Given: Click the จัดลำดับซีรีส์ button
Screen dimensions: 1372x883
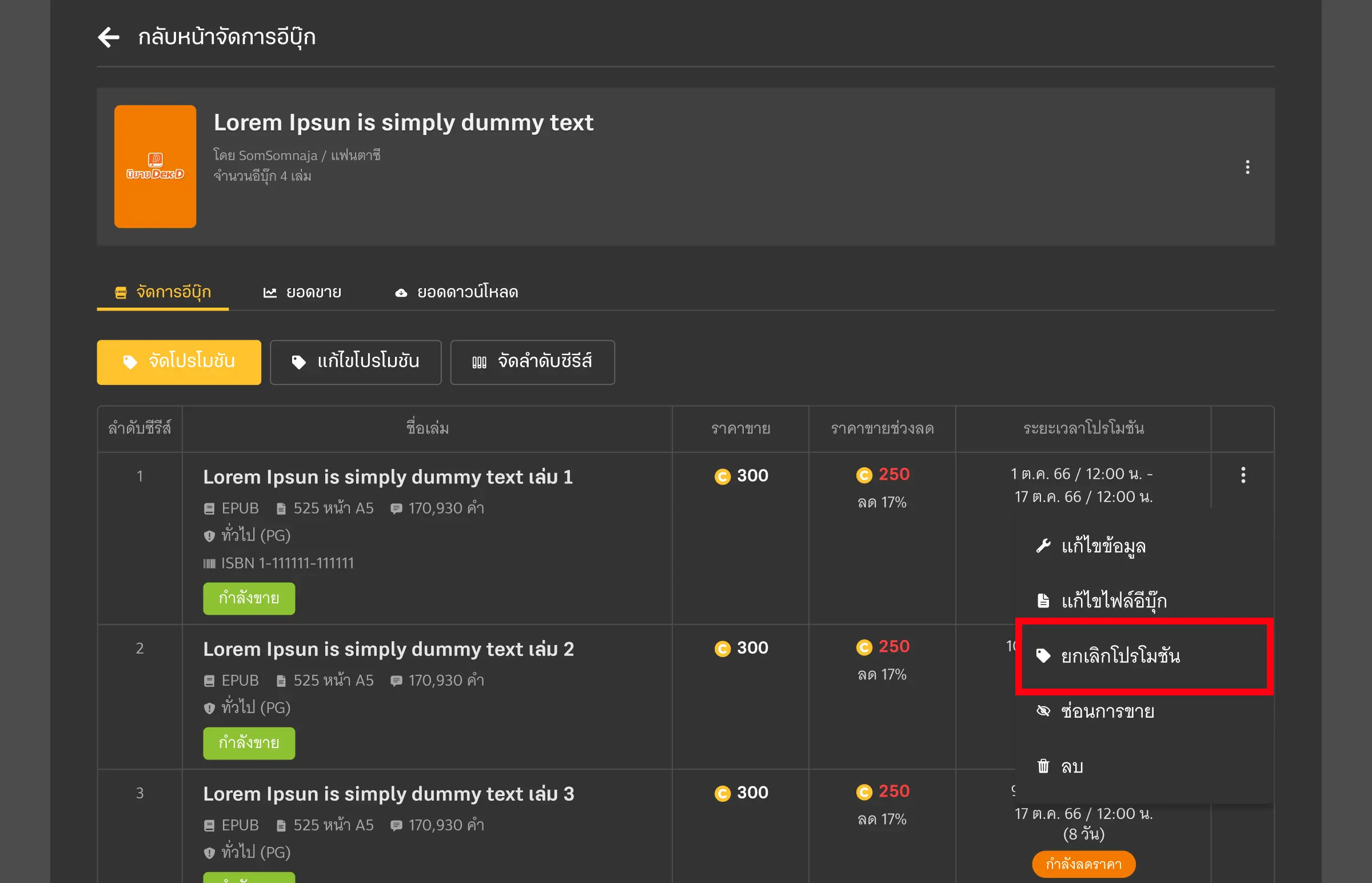Looking at the screenshot, I should 532,362.
